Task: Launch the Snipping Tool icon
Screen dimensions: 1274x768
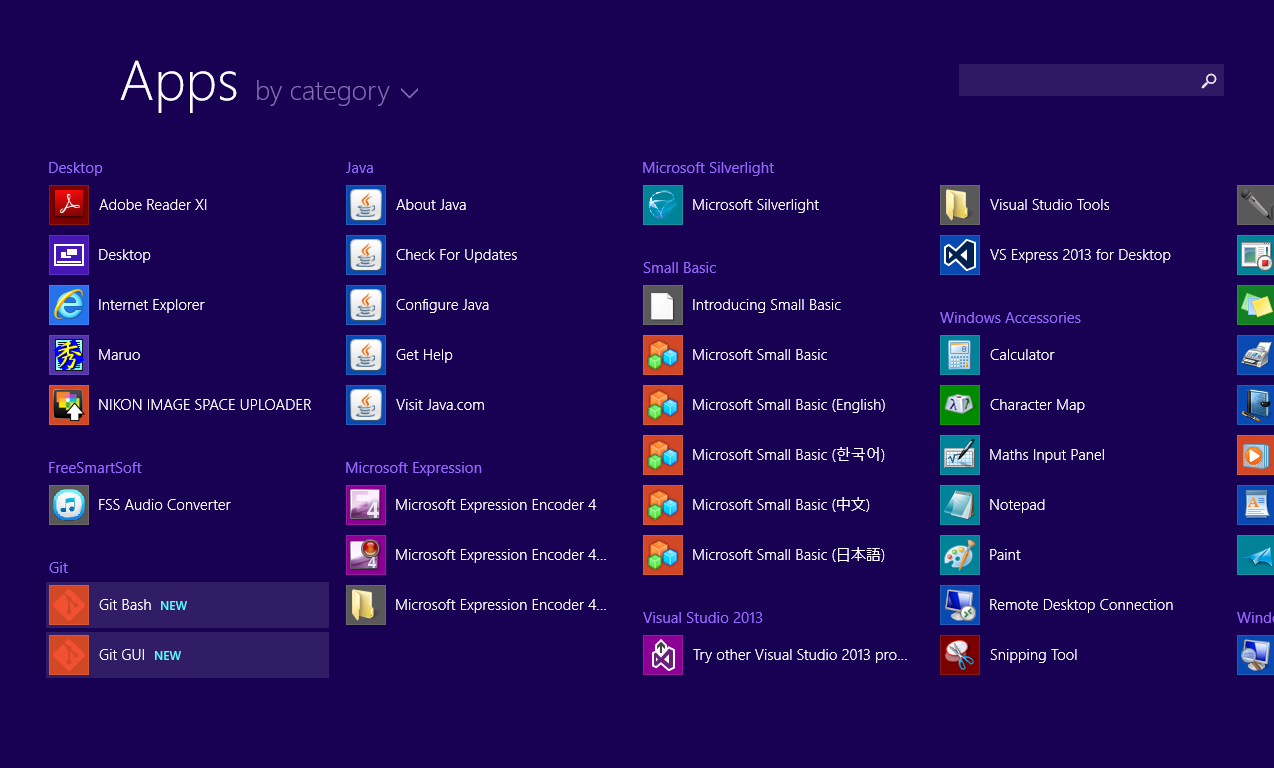Action: click(960, 655)
